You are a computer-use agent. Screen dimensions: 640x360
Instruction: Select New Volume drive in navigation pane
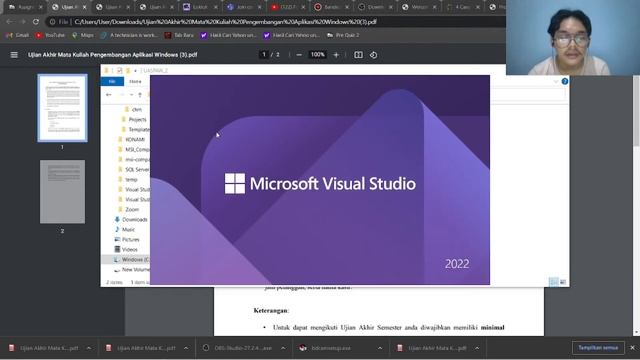click(132, 270)
